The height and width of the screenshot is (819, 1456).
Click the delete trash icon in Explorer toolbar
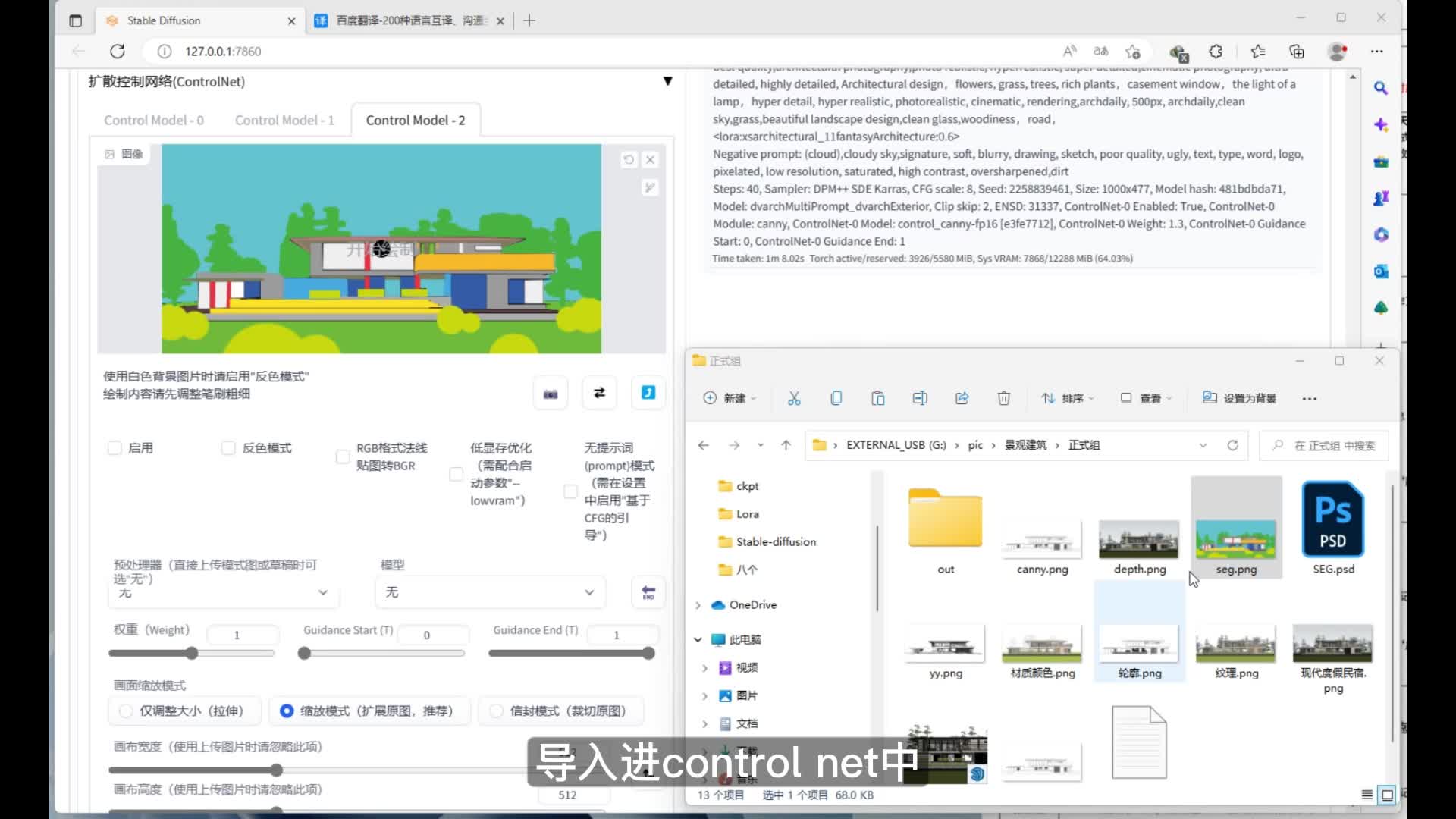[x=1003, y=398]
